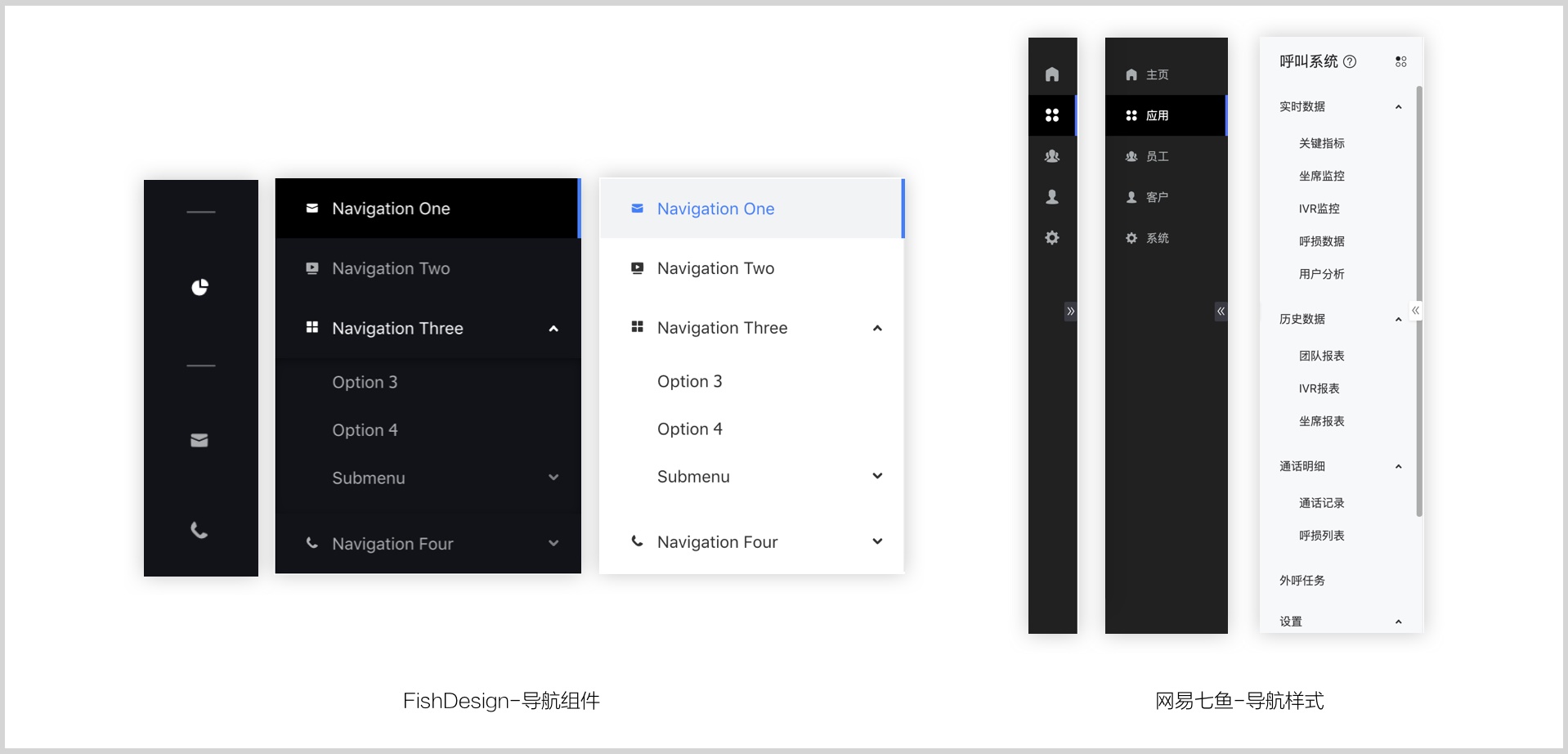Open the 外呼任务 item

coord(1301,581)
